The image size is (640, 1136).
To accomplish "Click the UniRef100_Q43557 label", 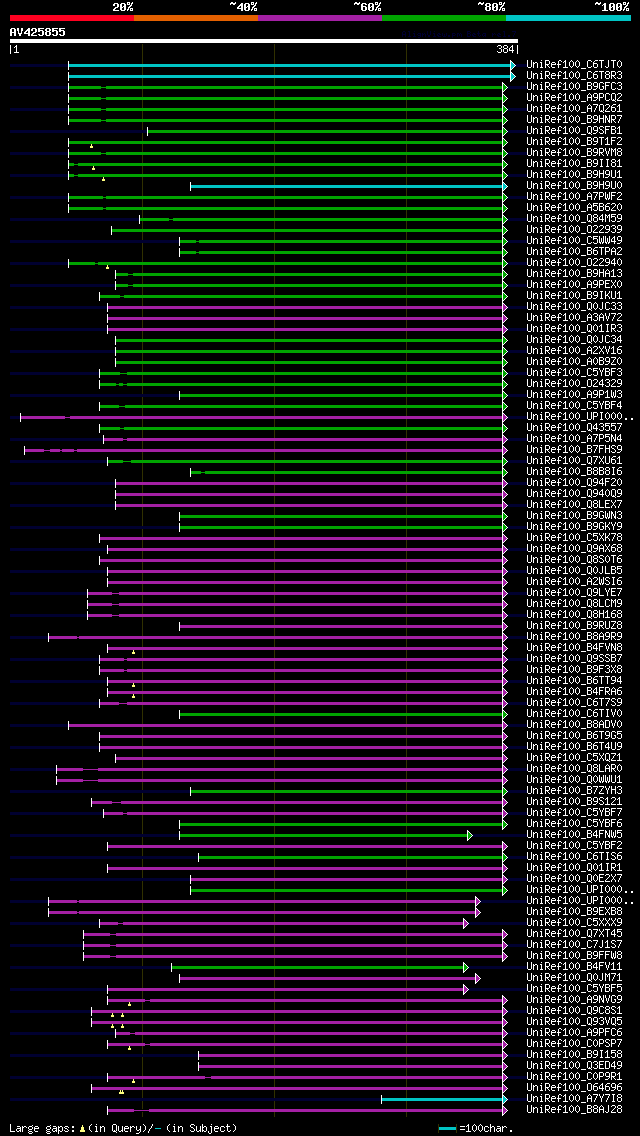I will (574, 428).
